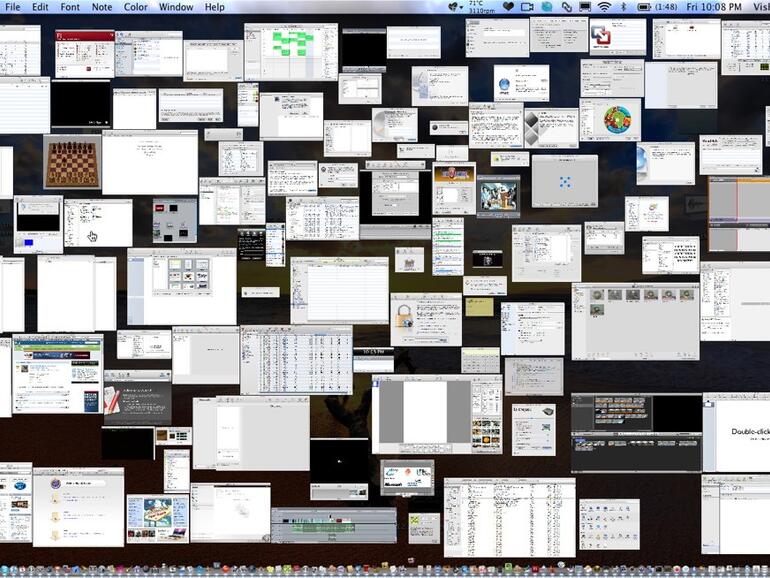Select the Chess game window thumbnail
The image size is (770, 578).
(72, 162)
